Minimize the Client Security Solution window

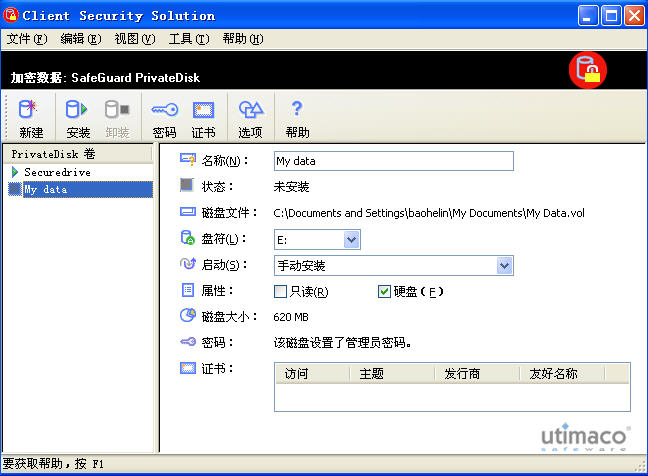pyautogui.click(x=588, y=16)
